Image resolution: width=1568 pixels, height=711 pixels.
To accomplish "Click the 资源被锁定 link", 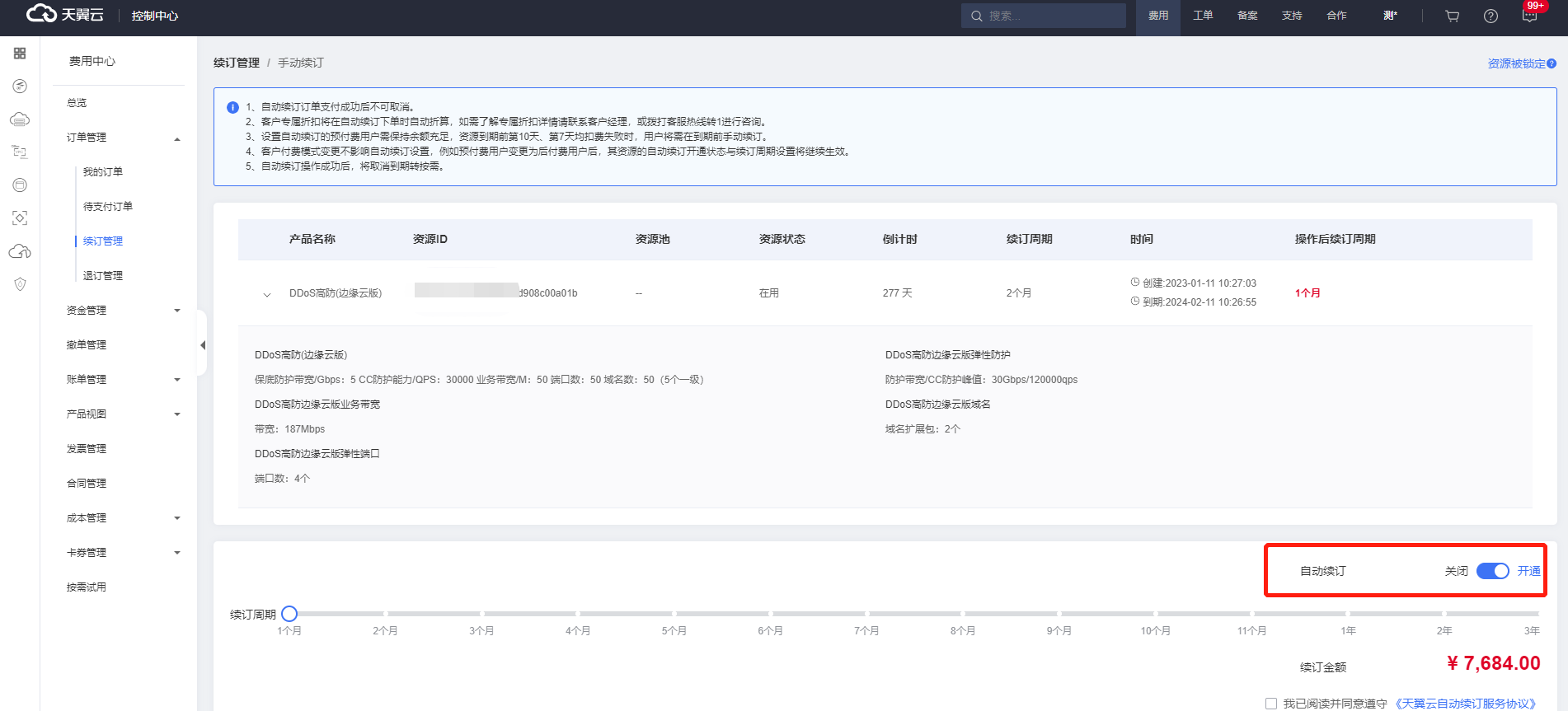I will [1516, 63].
